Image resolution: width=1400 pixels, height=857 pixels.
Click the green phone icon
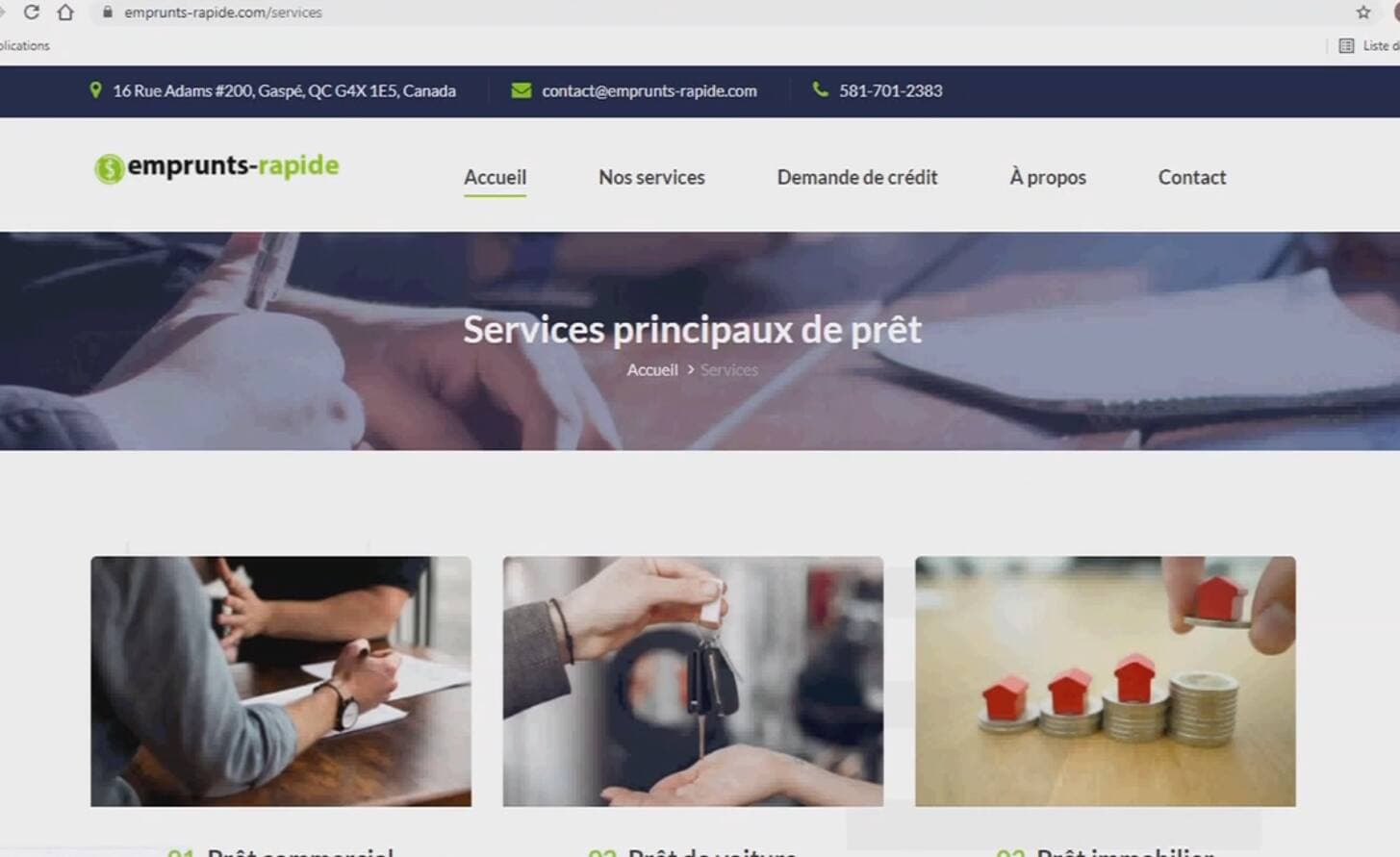pos(820,89)
